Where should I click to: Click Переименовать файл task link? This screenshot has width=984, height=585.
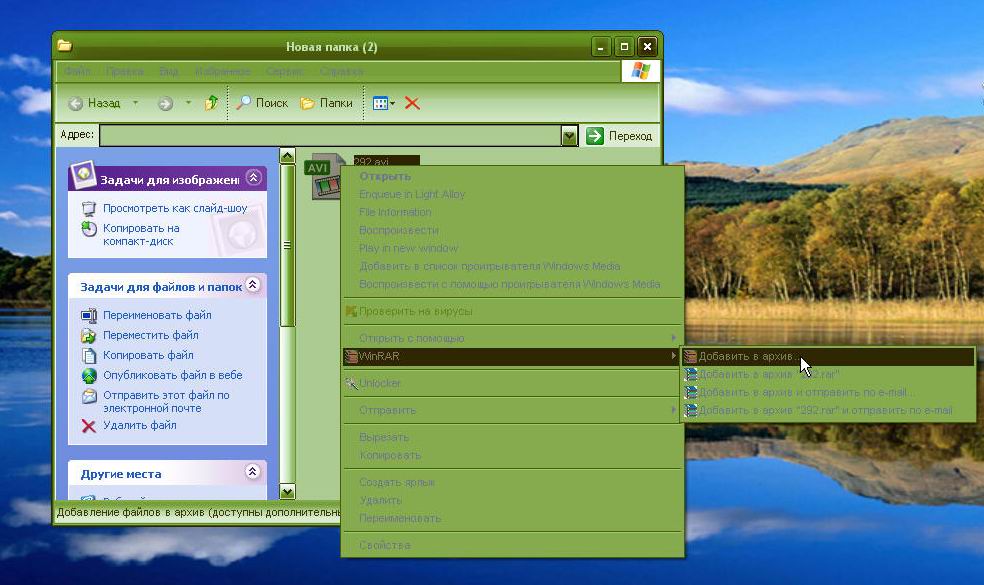[x=157, y=315]
